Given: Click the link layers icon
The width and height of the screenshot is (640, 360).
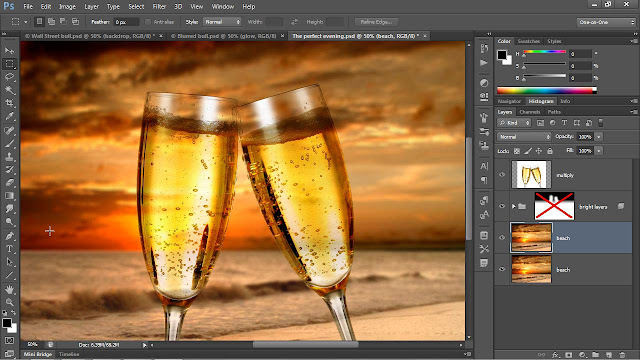Looking at the screenshot, I should pyautogui.click(x=542, y=355).
